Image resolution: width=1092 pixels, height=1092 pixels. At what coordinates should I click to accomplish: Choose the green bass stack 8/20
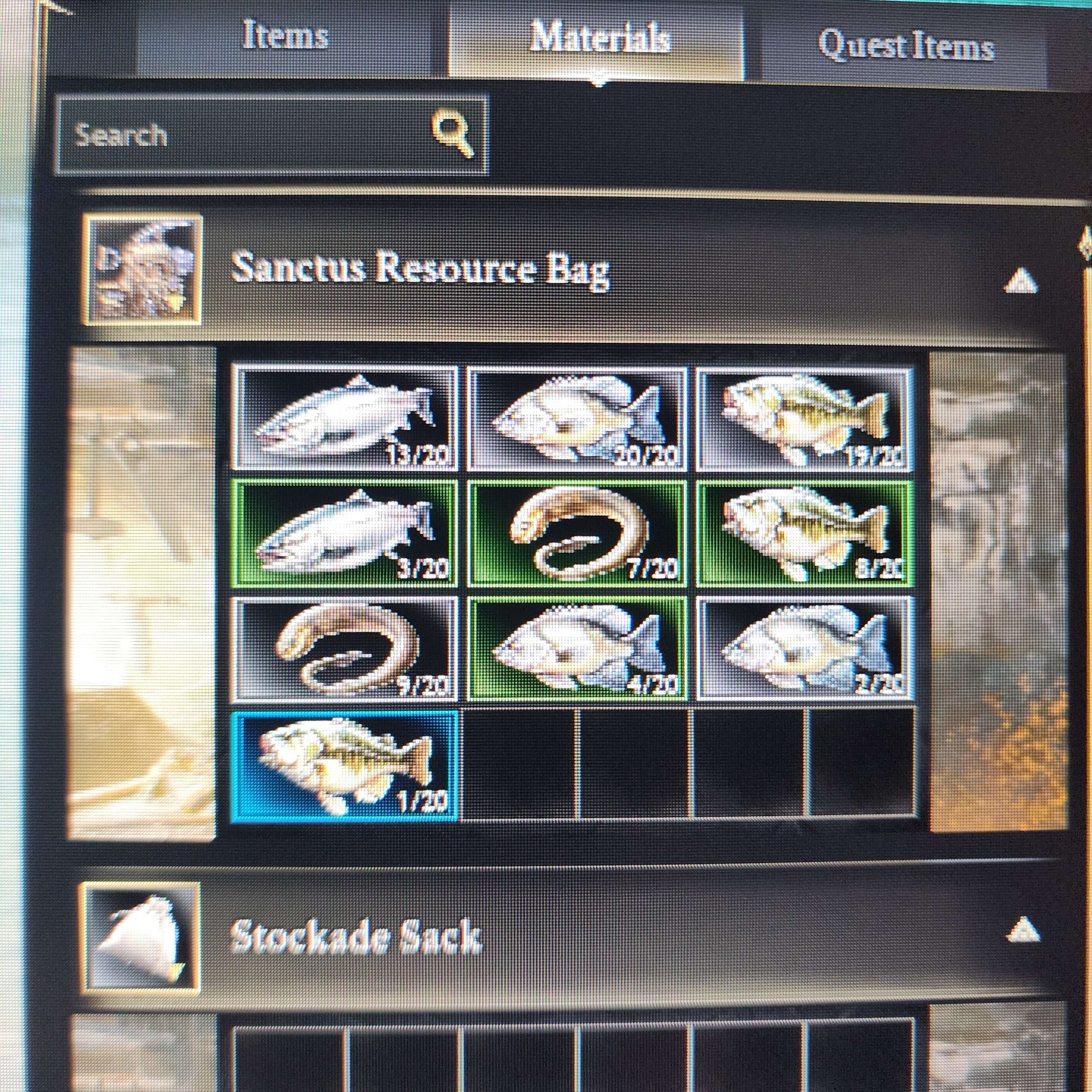[x=805, y=534]
